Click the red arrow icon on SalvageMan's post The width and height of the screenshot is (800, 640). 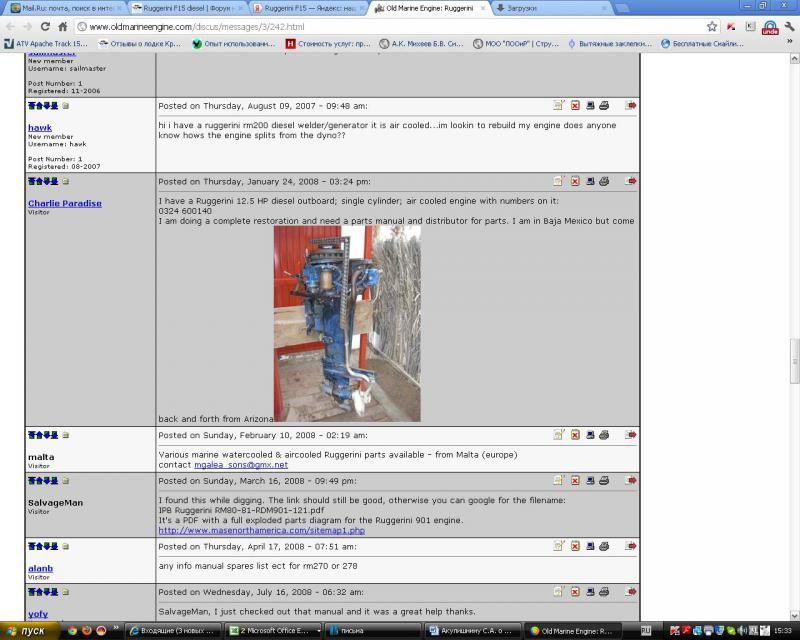(x=631, y=481)
